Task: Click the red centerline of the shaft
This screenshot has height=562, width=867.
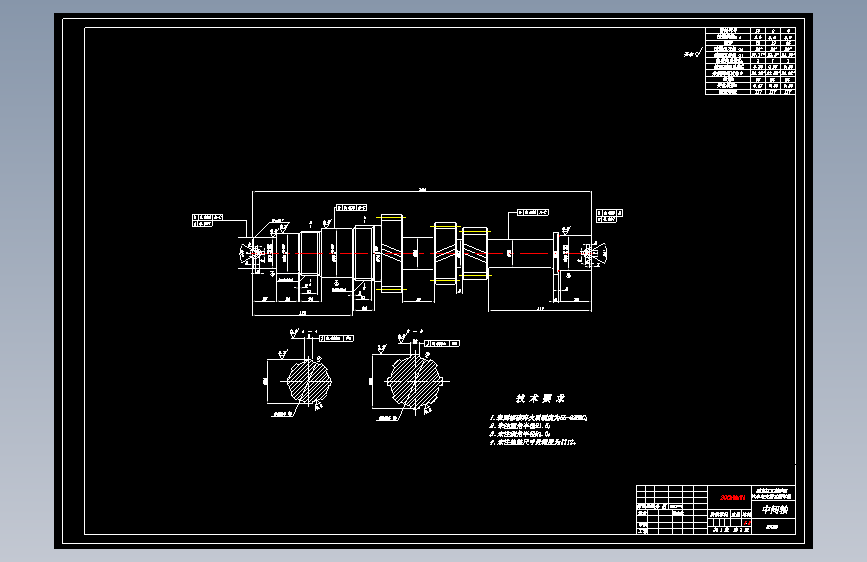Action: (423, 253)
